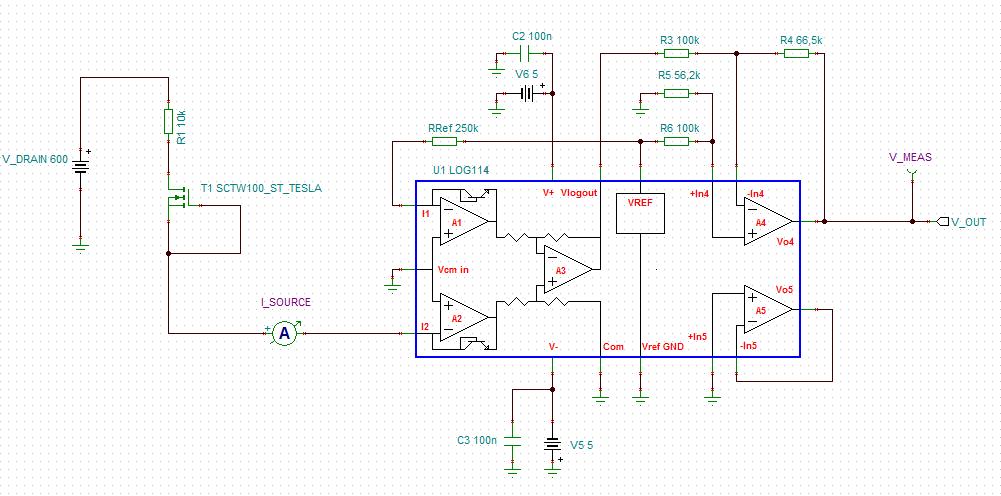Select resistor R5 56,2k
The image size is (1001, 496).
click(676, 94)
